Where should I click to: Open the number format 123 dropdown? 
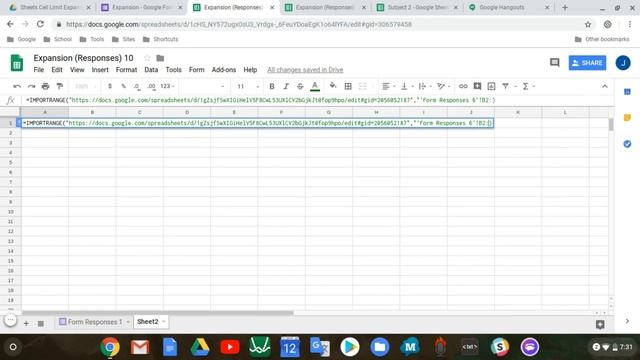pyautogui.click(x=167, y=86)
